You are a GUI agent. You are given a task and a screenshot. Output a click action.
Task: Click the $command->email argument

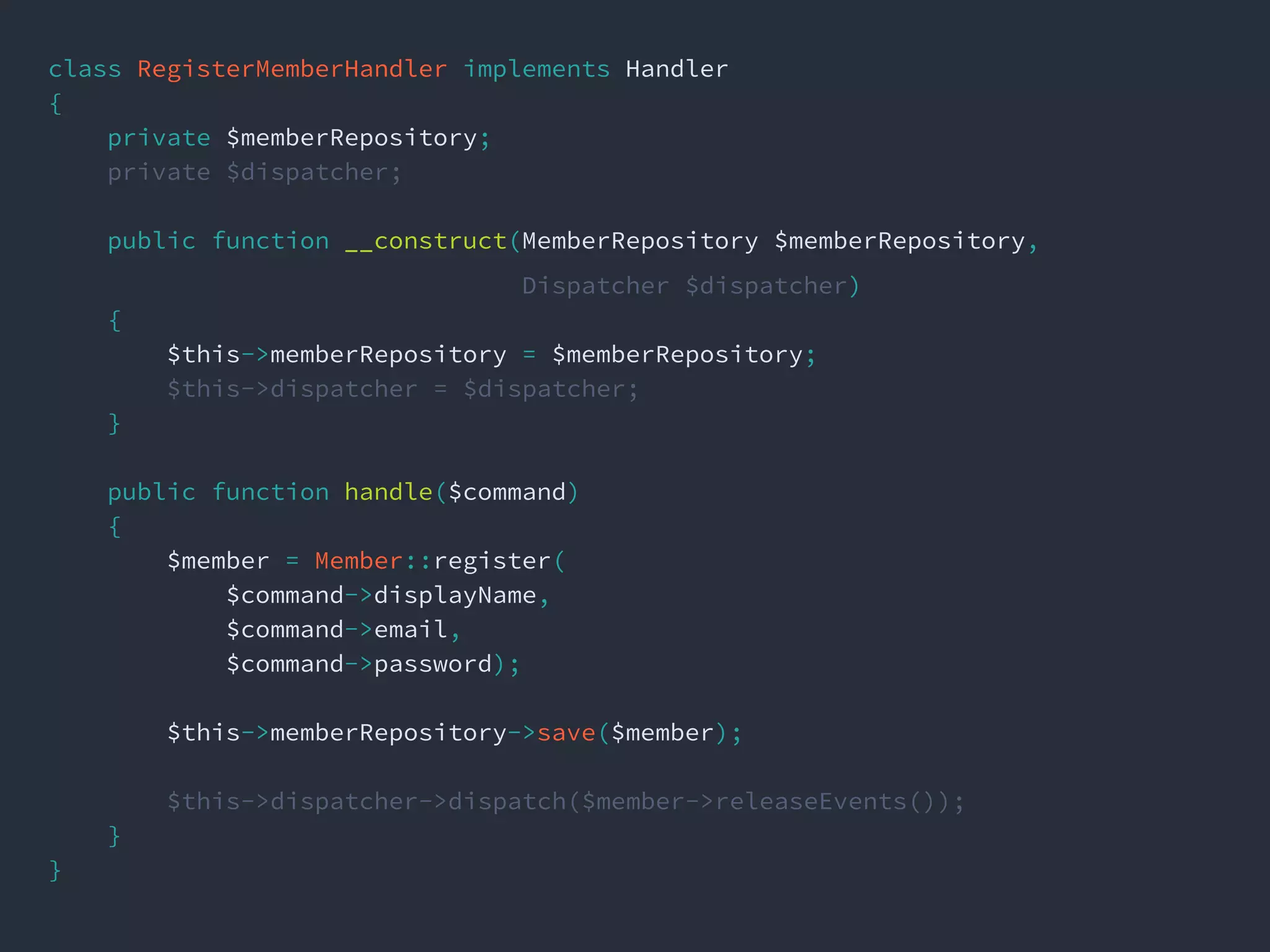pyautogui.click(x=337, y=630)
